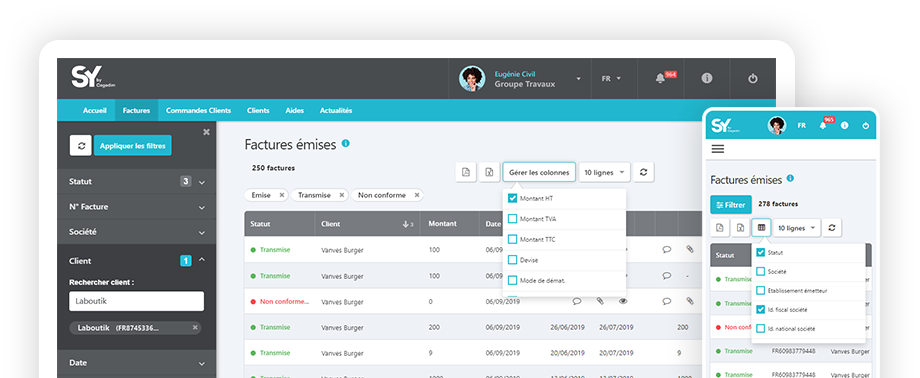
Task: Click the info icon in top header
Action: pos(707,78)
